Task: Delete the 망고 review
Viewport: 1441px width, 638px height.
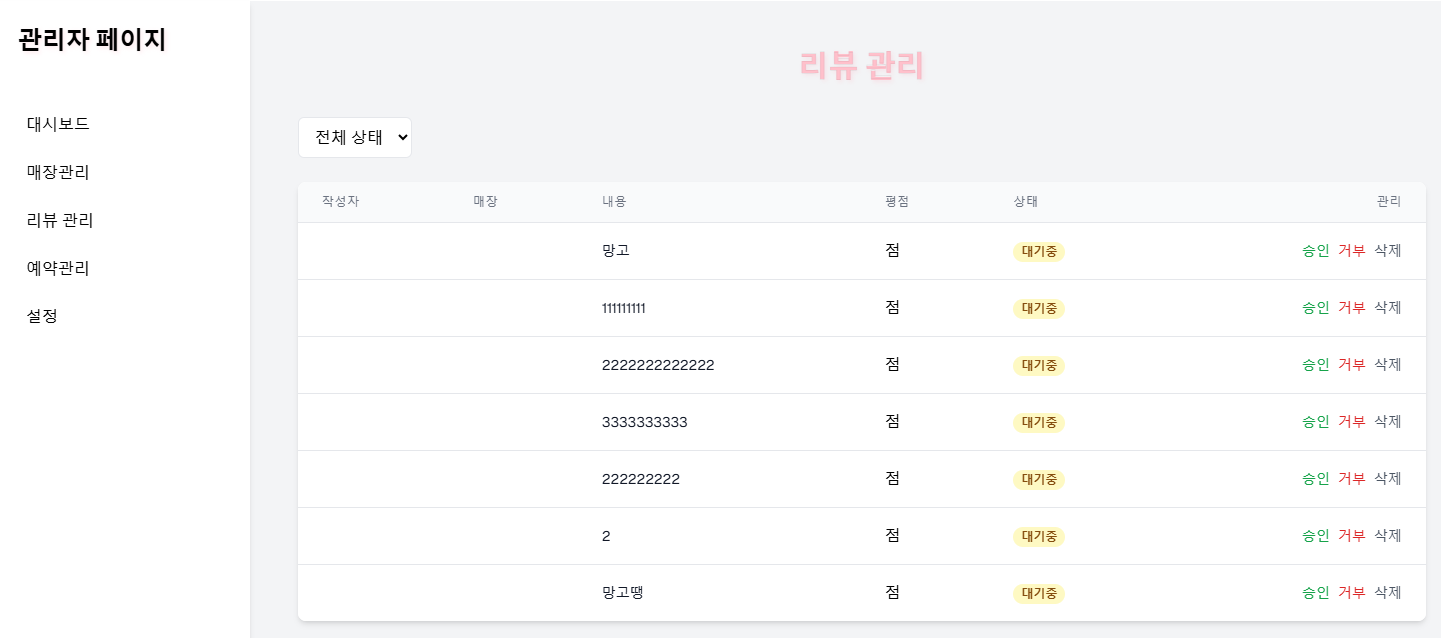Action: [x=1387, y=250]
